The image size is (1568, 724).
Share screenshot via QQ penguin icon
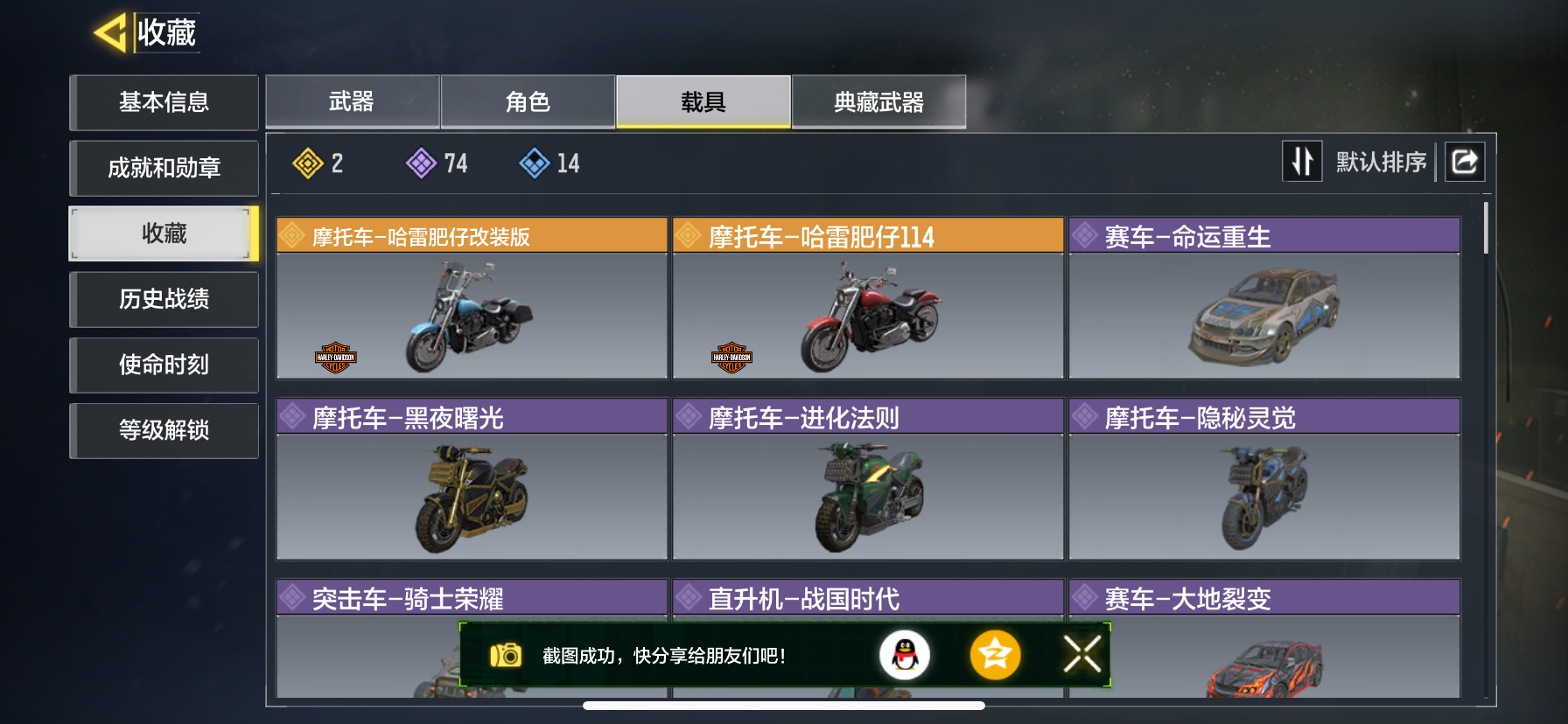coord(904,655)
